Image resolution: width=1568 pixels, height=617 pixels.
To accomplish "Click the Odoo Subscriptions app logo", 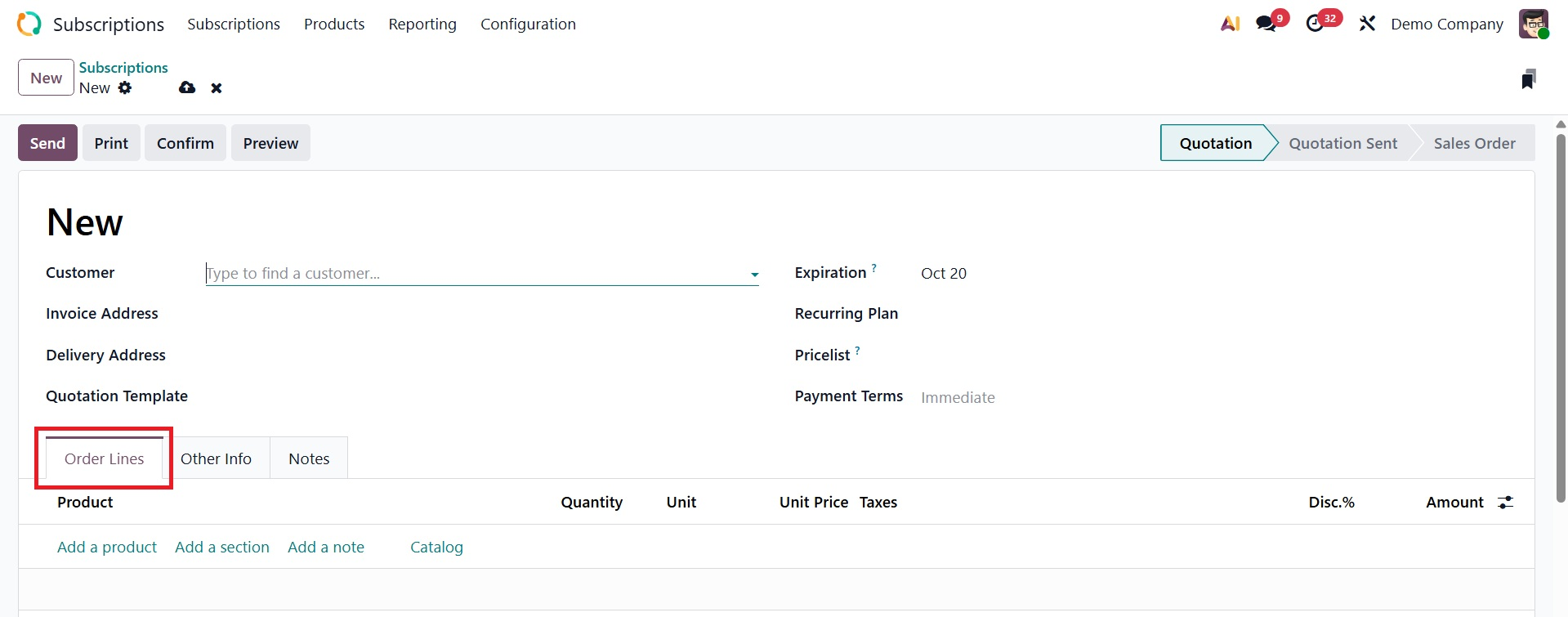I will 29,24.
